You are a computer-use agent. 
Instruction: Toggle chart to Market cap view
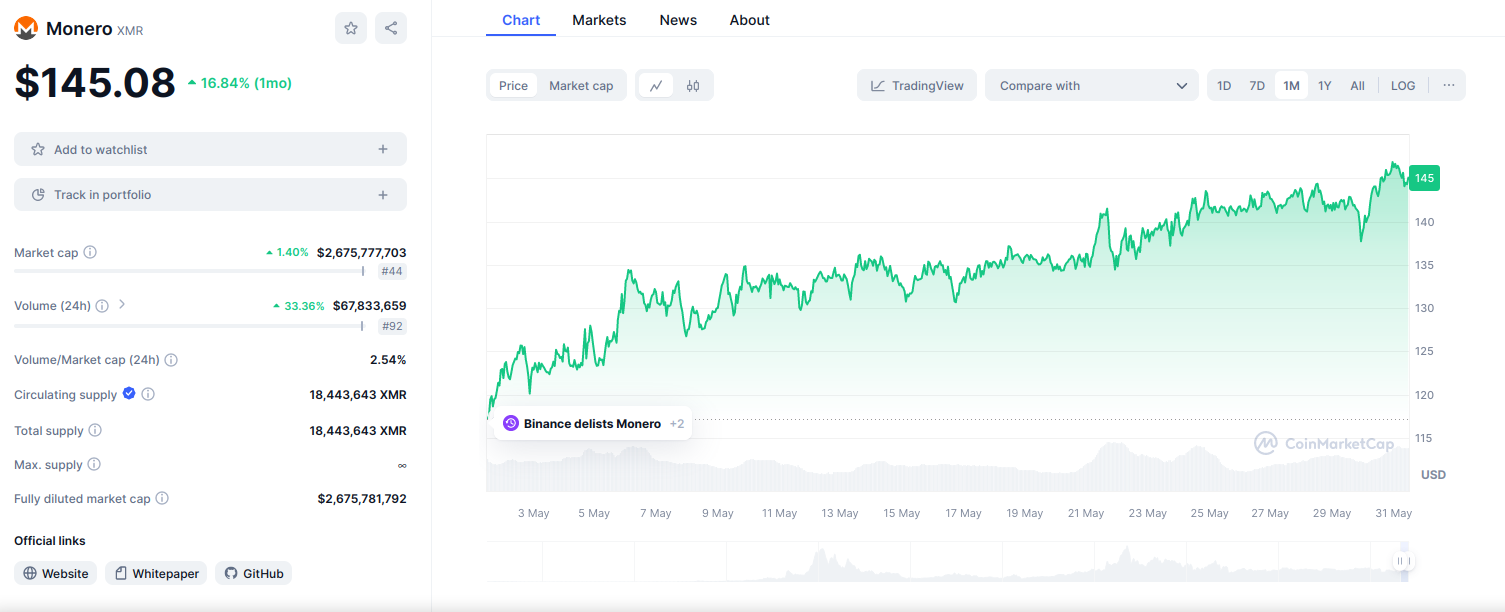click(x=581, y=86)
